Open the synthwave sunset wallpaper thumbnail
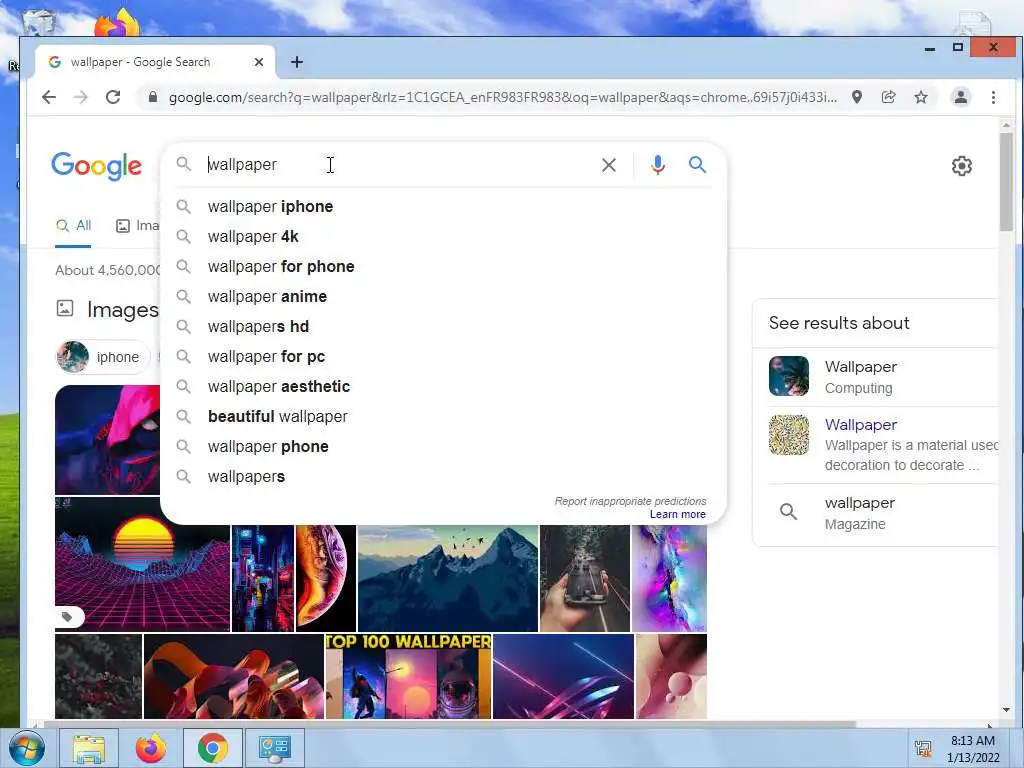 pyautogui.click(x=142, y=564)
